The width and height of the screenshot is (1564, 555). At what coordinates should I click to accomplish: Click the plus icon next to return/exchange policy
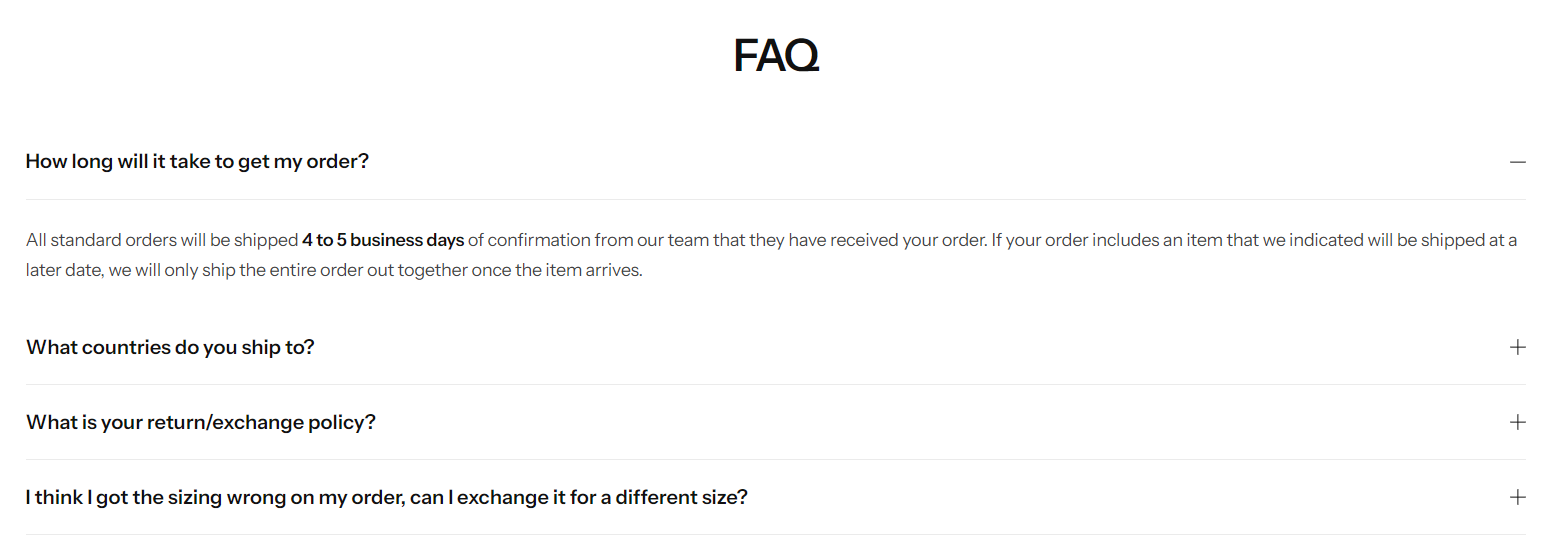pyautogui.click(x=1517, y=422)
